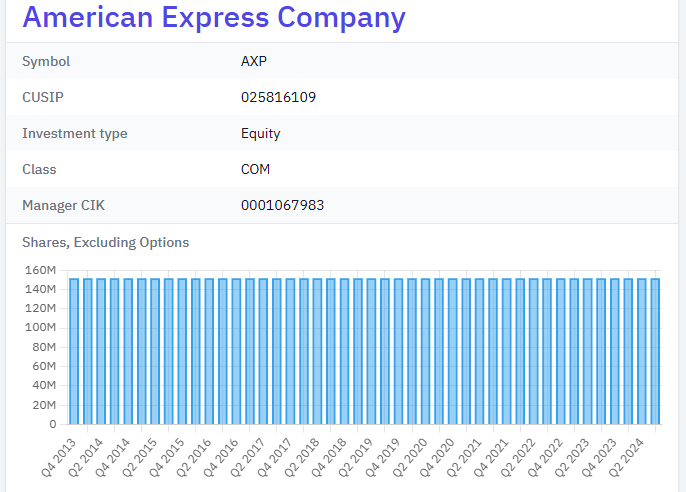
Task: Click the Q4 2013 axis label
Action: 59,457
